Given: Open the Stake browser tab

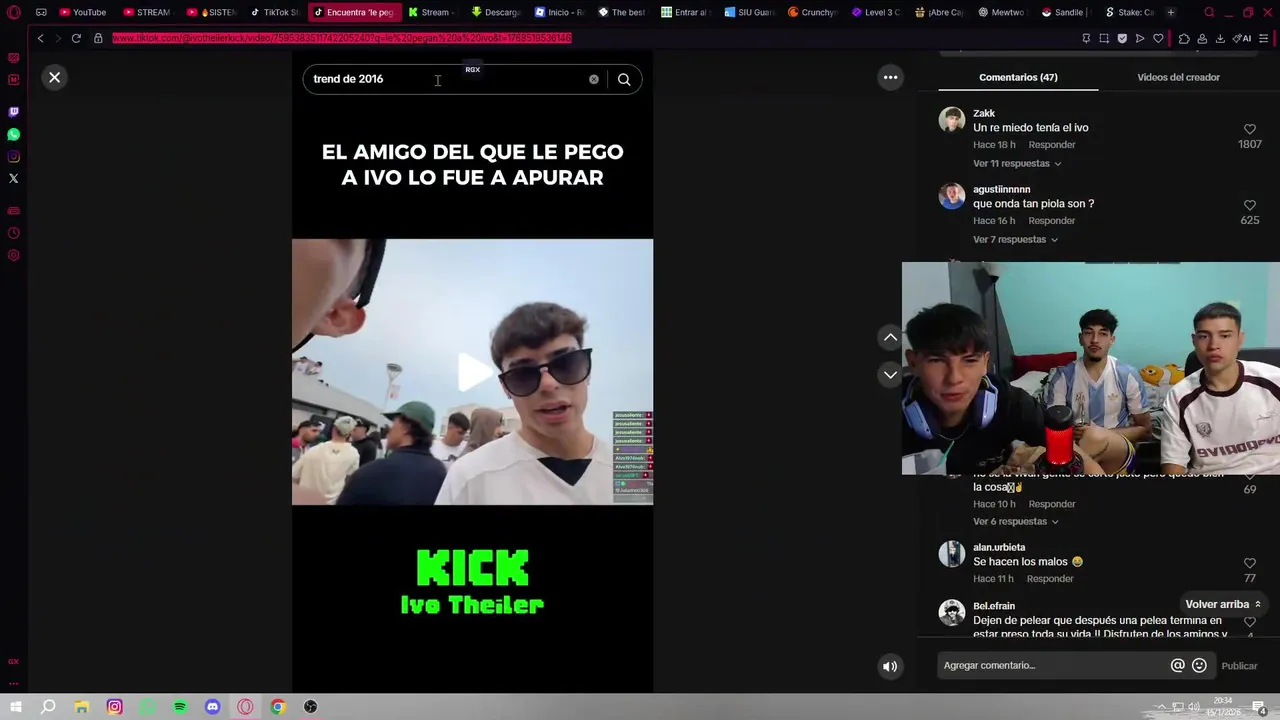Looking at the screenshot, I should pos(1130,12).
